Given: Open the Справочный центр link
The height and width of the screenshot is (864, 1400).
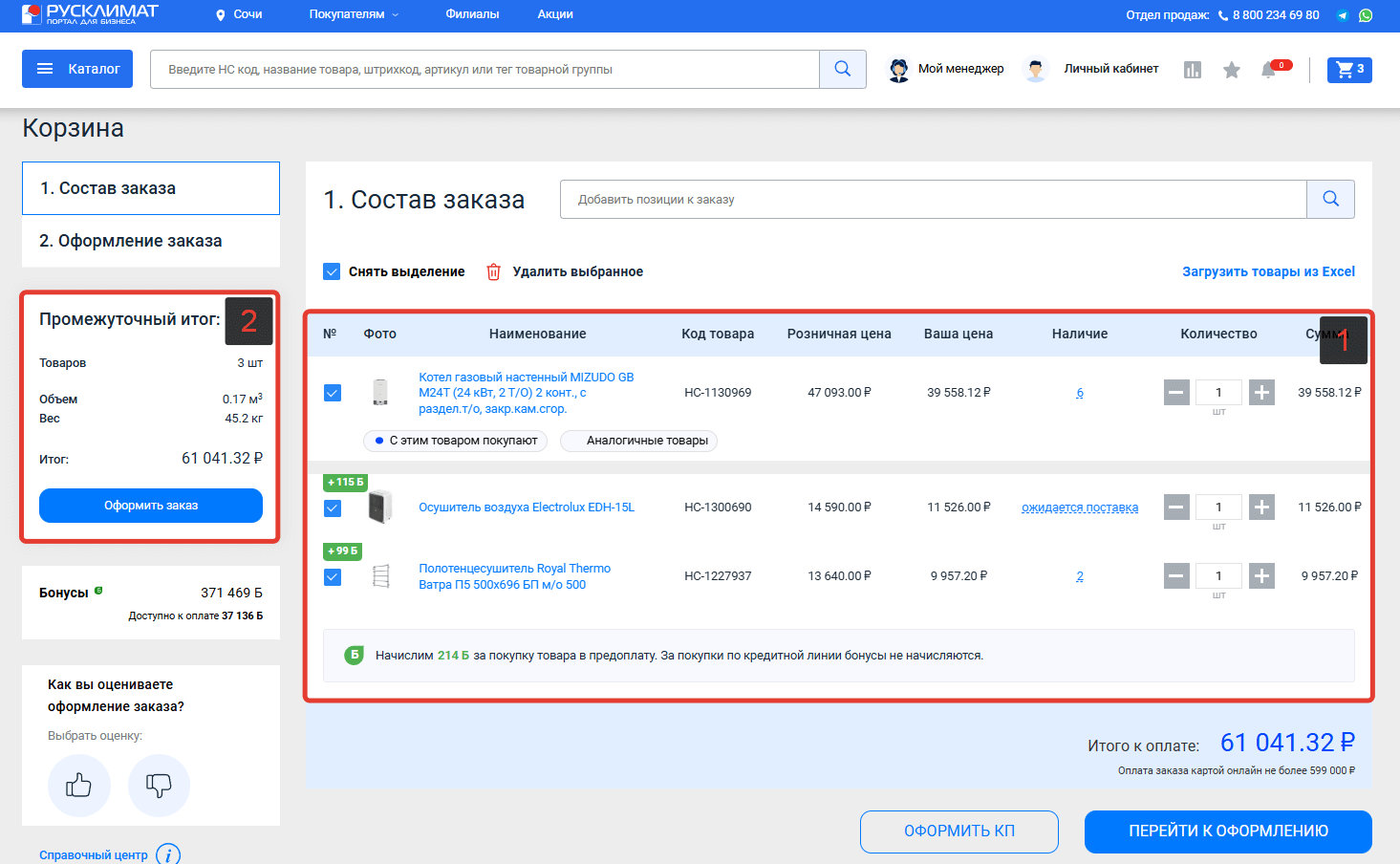Looking at the screenshot, I should pyautogui.click(x=94, y=855).
